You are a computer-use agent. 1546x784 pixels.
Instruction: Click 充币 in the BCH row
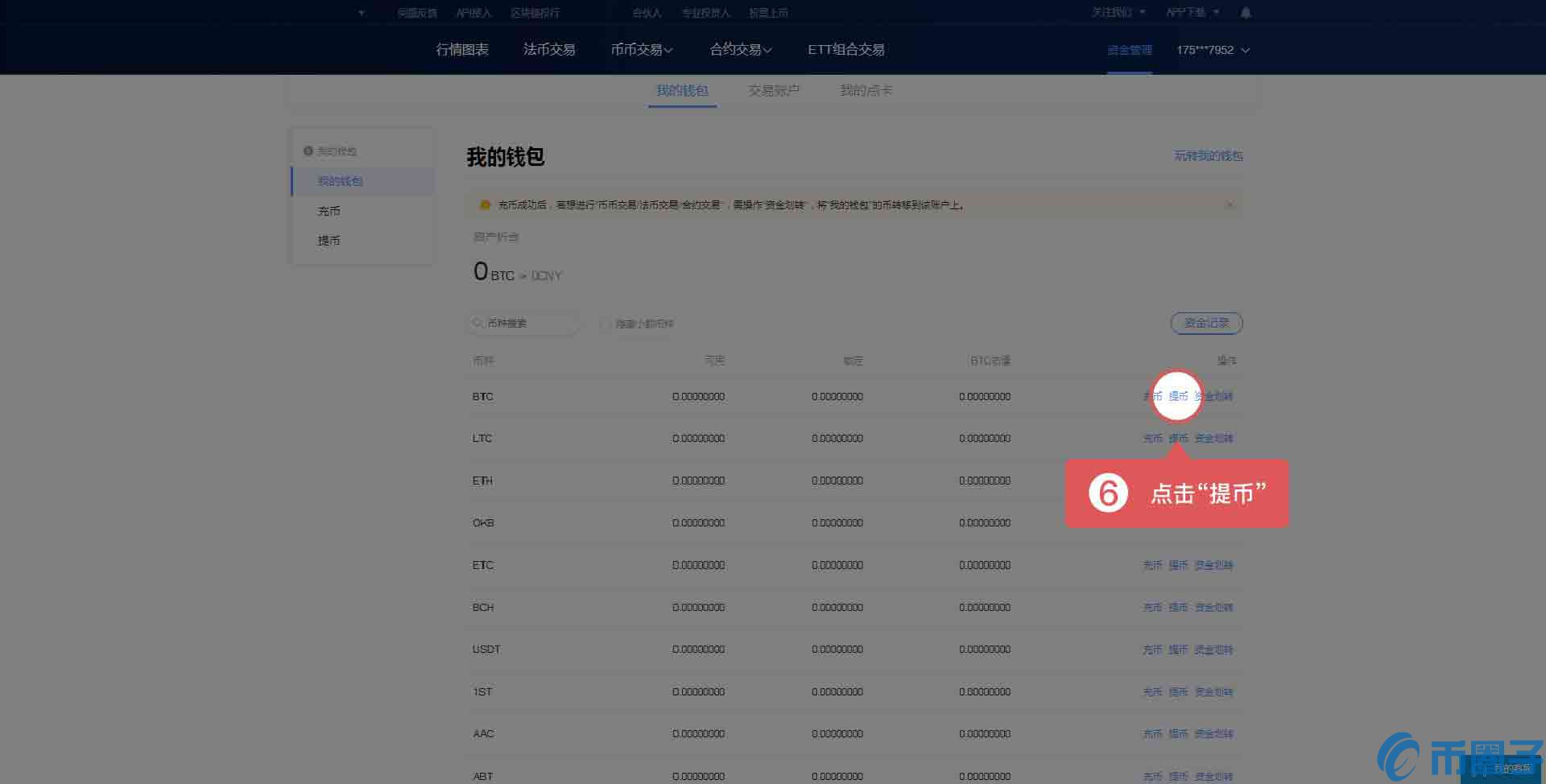click(1152, 608)
